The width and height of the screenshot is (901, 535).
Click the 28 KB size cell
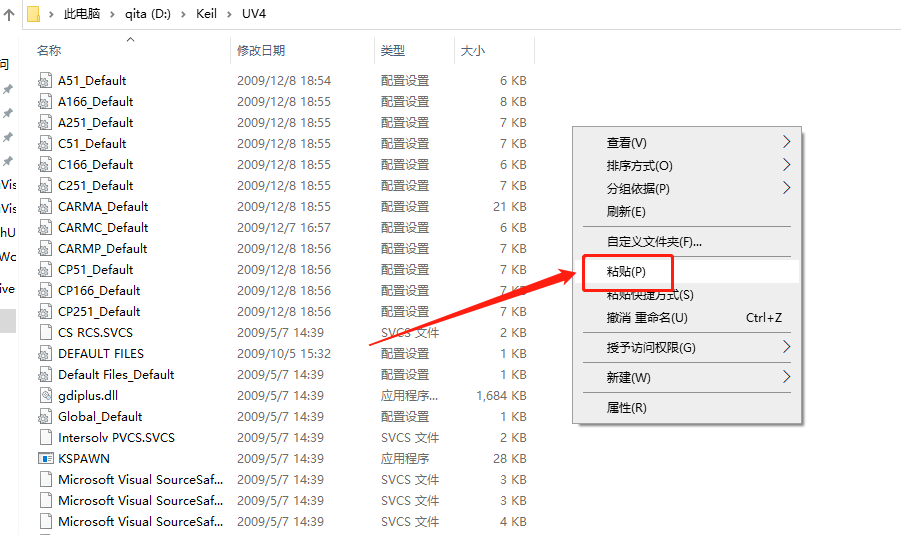click(x=510, y=459)
